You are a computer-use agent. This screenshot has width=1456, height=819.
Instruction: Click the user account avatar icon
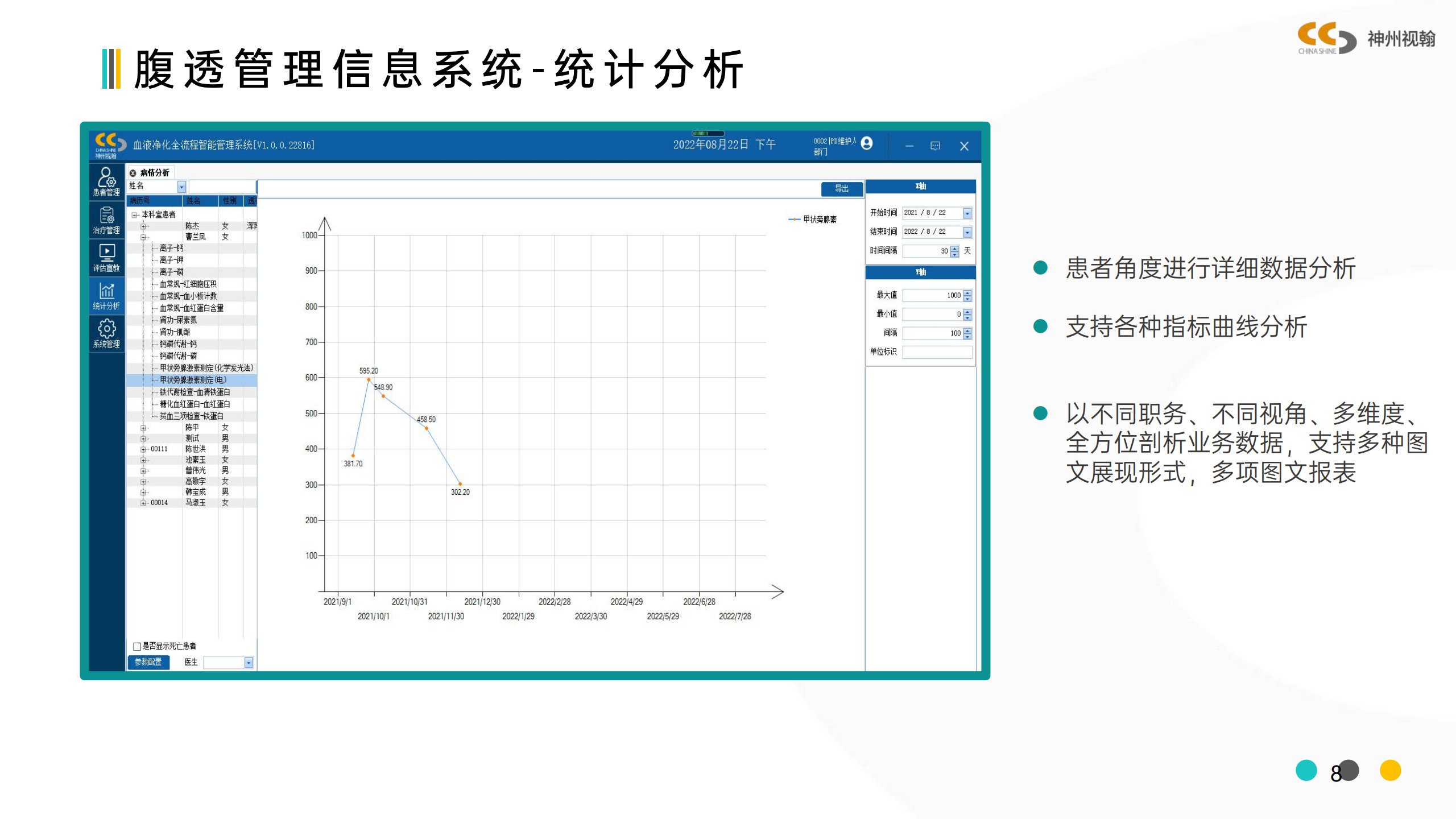pos(867,143)
